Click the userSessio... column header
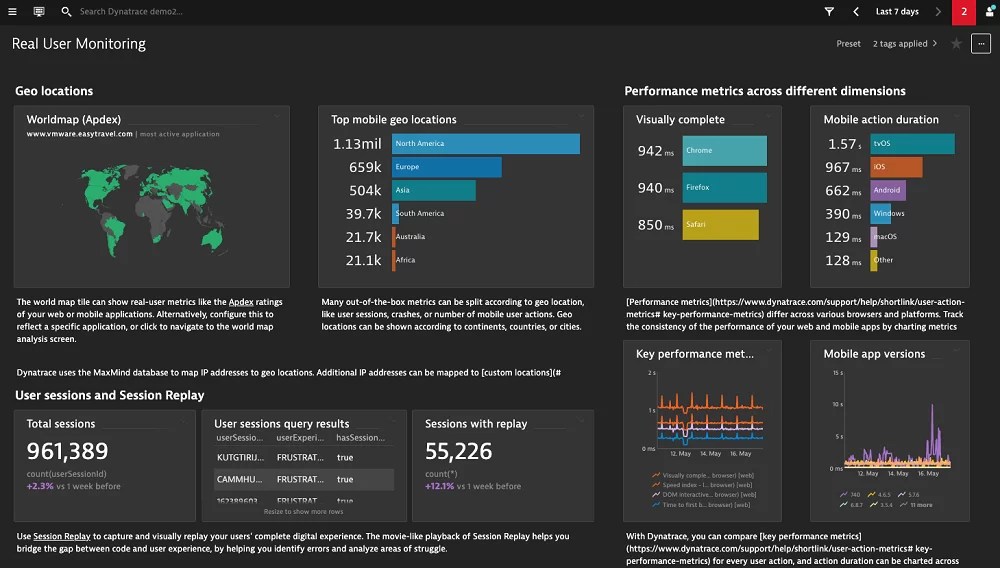The width and height of the screenshot is (1000, 568). (239, 437)
